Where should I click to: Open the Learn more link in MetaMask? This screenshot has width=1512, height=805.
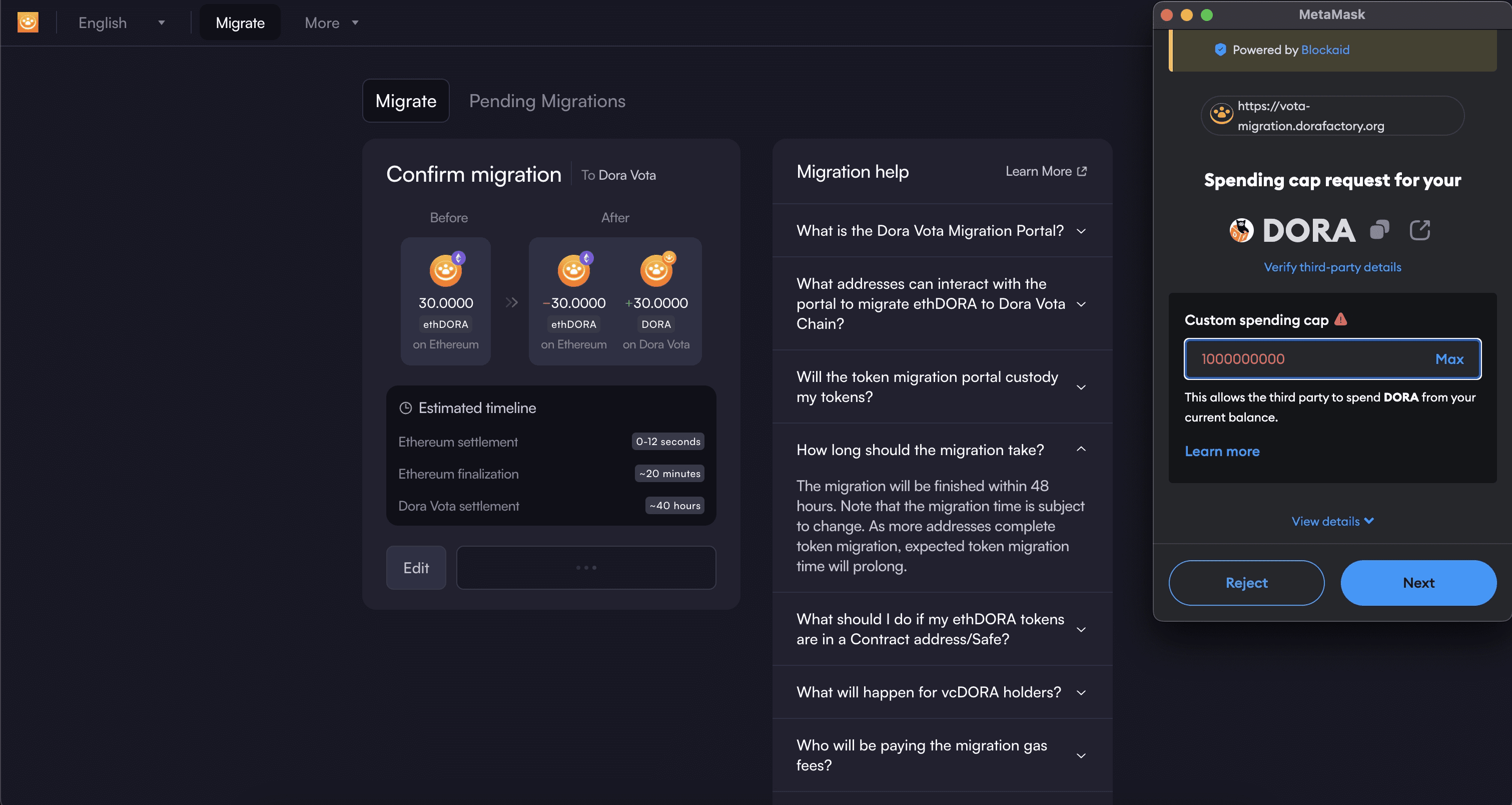(1222, 451)
